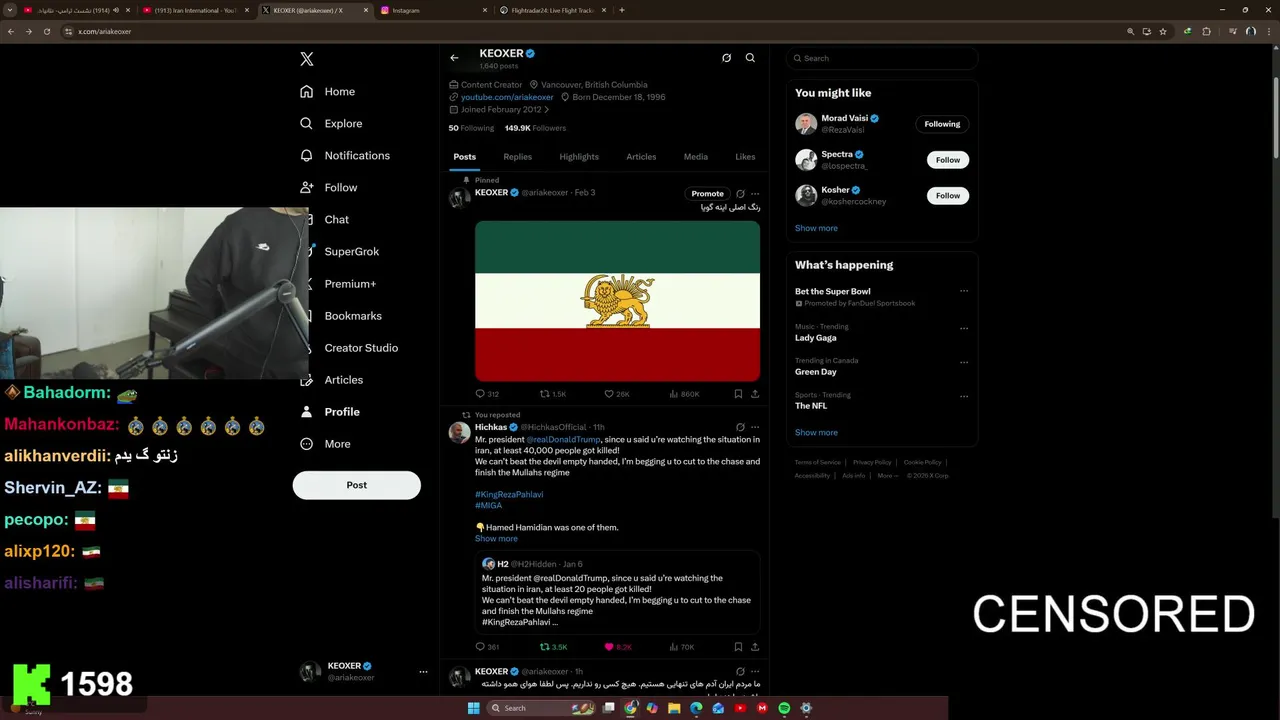Follow Spectra in You might like
Image resolution: width=1280 pixels, height=720 pixels.
point(948,160)
